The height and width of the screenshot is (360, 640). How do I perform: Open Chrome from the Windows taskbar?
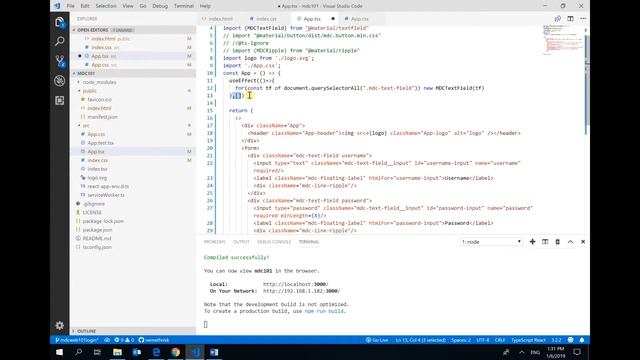(x=176, y=352)
